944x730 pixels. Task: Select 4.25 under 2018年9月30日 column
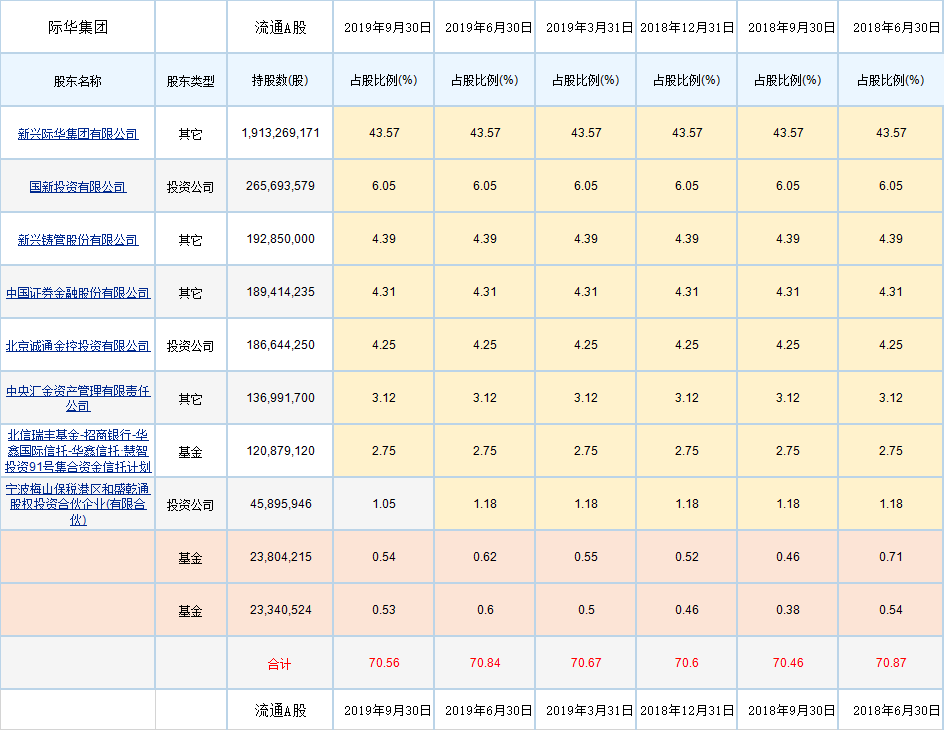tap(788, 344)
